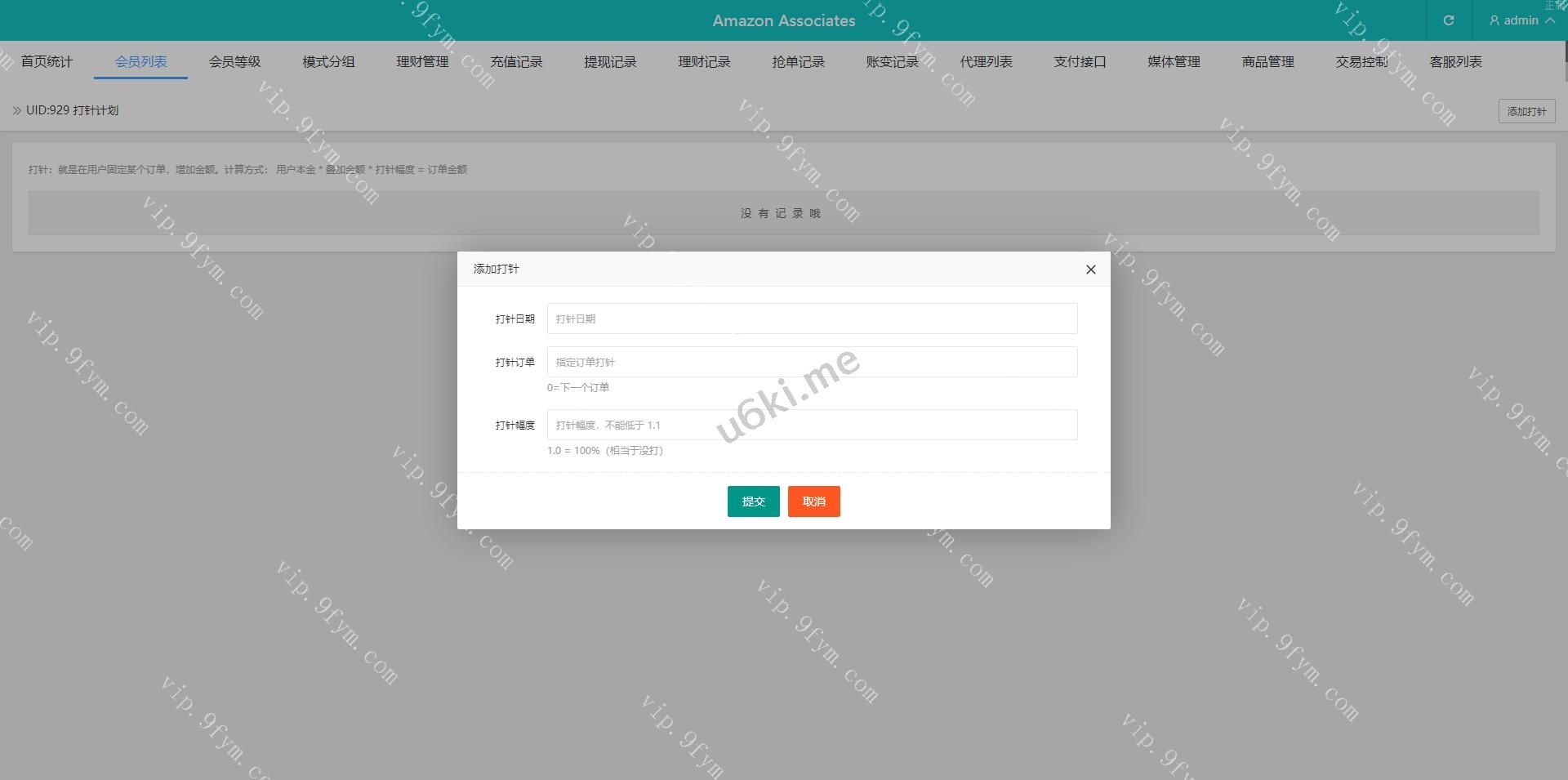Open the 客服列表 tab
The width and height of the screenshot is (1568, 780).
(x=1455, y=62)
